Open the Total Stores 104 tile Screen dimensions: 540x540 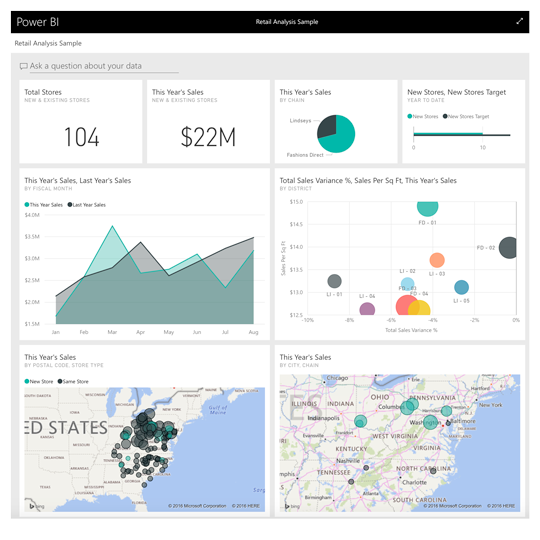point(81,122)
